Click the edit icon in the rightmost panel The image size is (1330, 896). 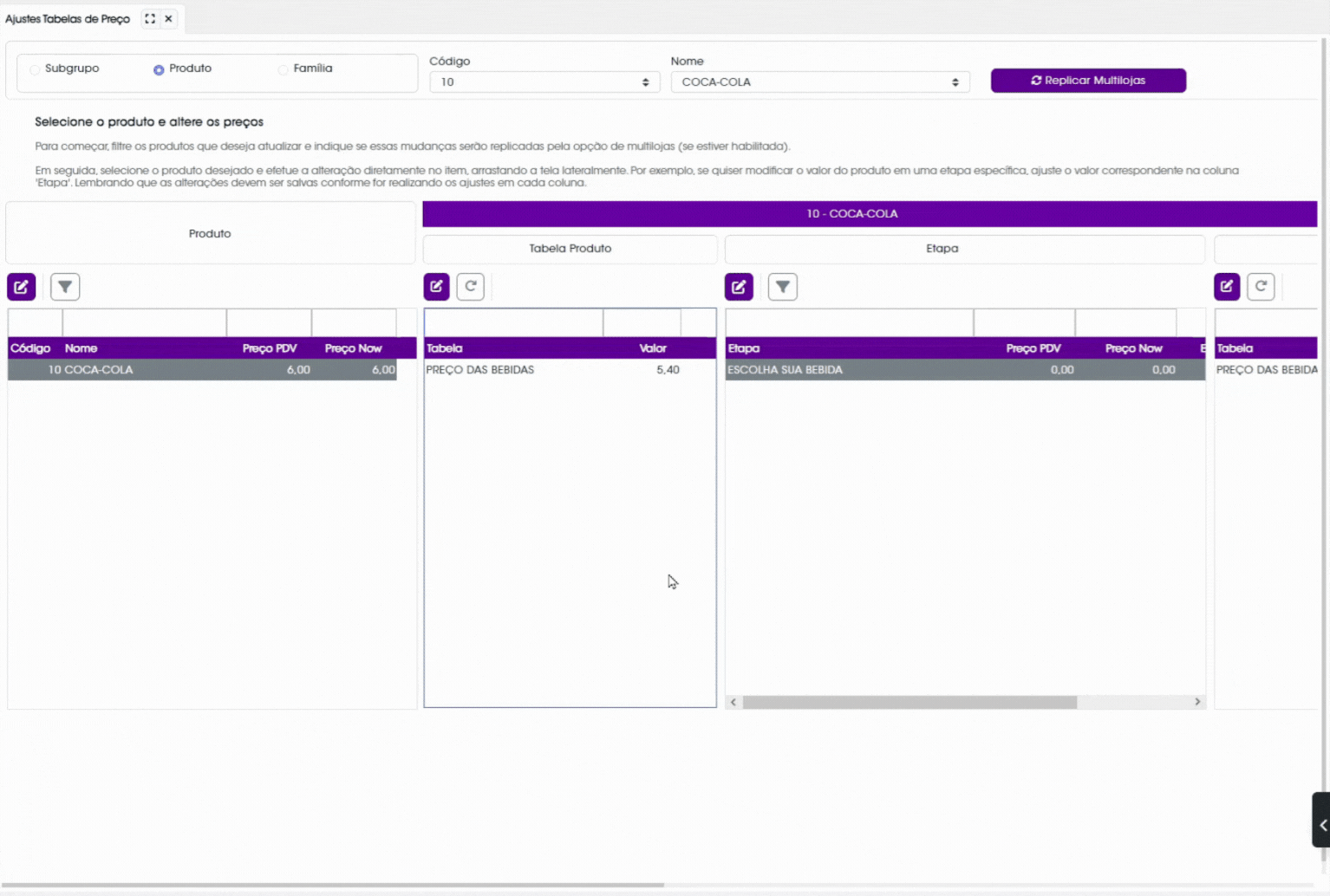click(x=1227, y=287)
